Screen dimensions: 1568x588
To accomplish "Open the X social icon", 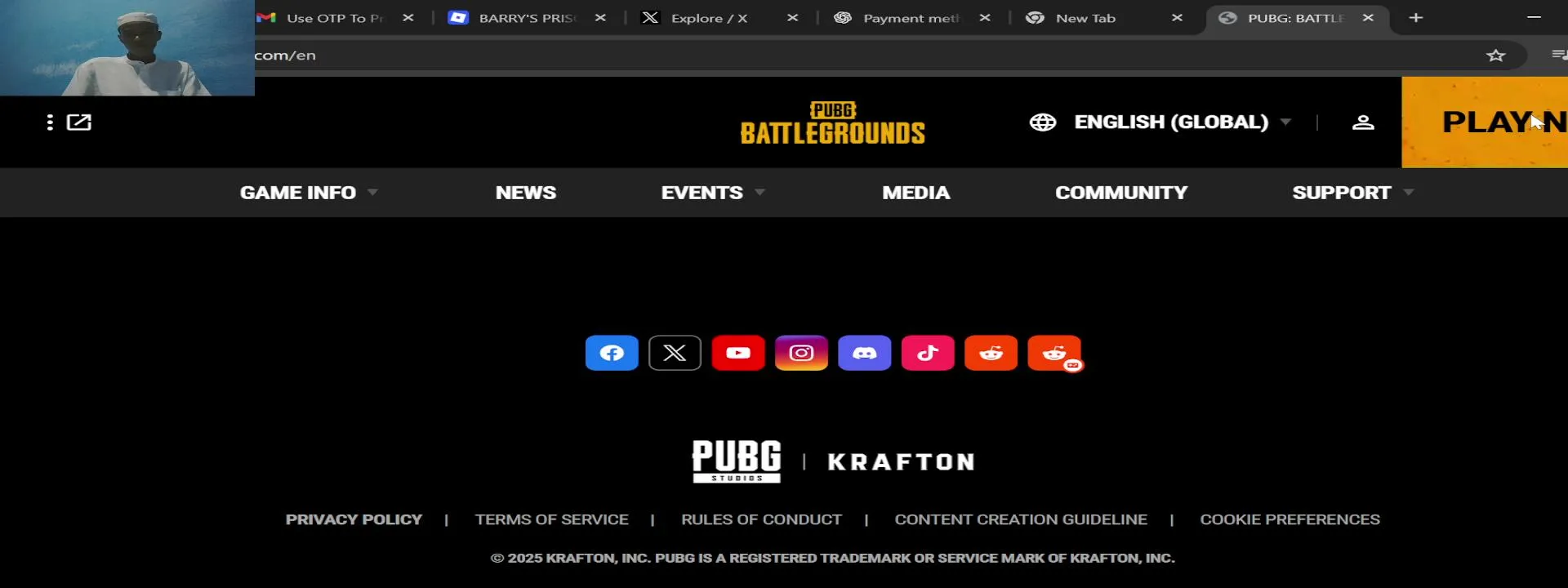I will pos(675,353).
